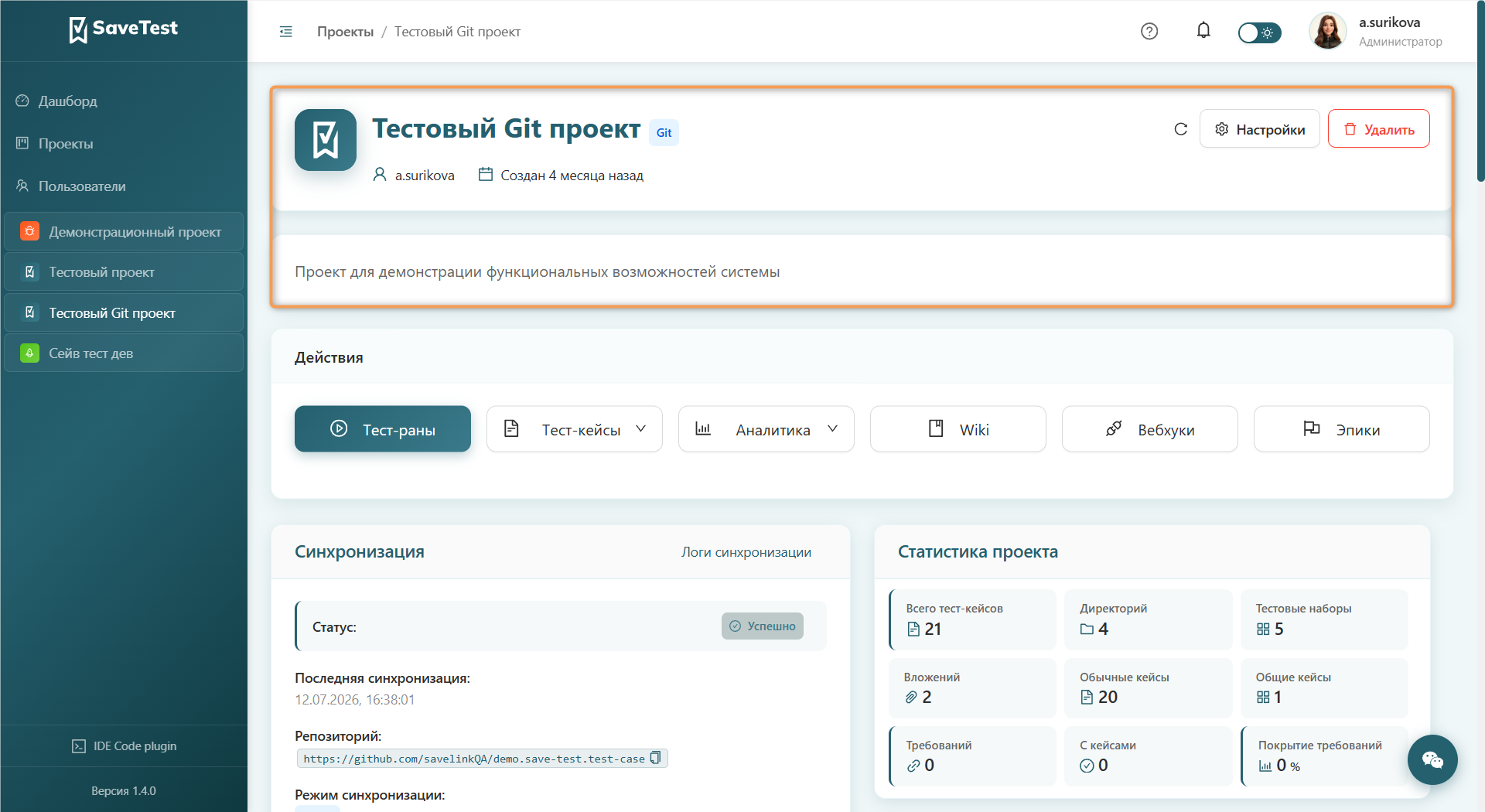Open the chat support bubble
This screenshot has width=1485, height=812.
(1432, 759)
